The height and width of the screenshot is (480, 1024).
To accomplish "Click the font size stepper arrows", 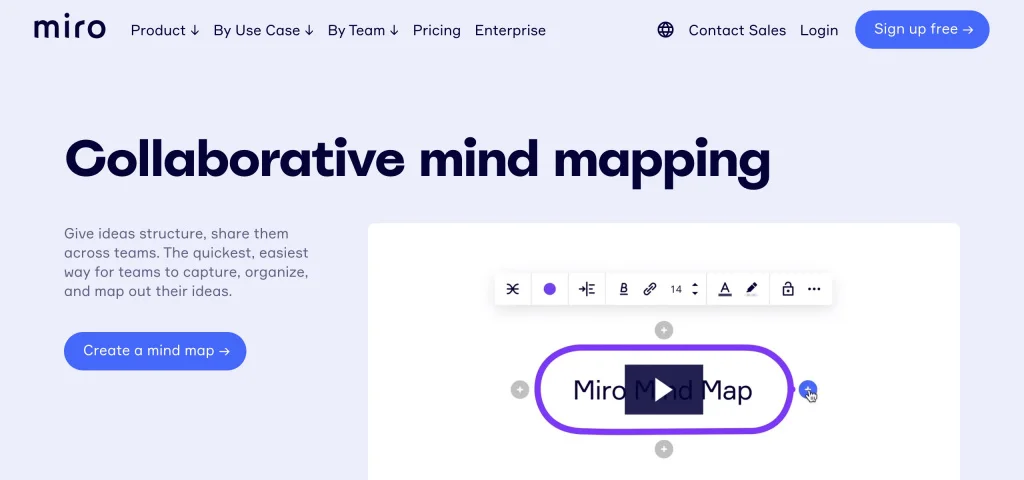I will pos(695,289).
